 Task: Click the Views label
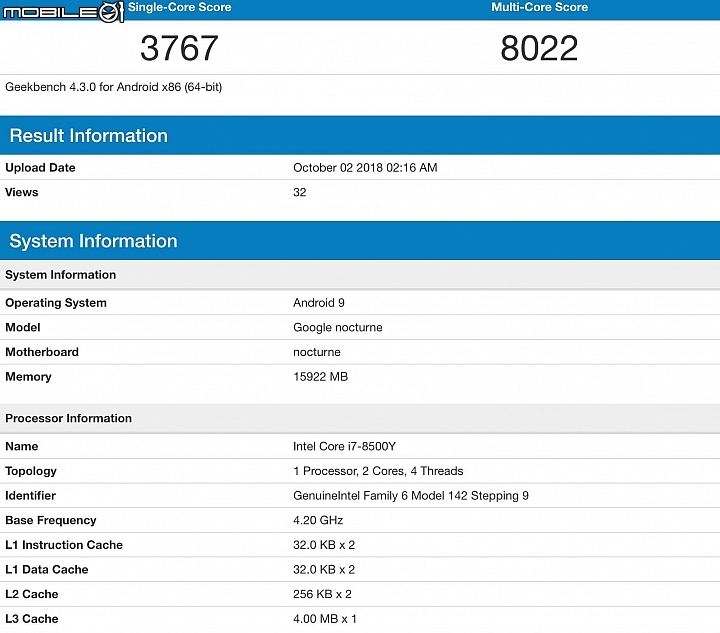point(22,192)
